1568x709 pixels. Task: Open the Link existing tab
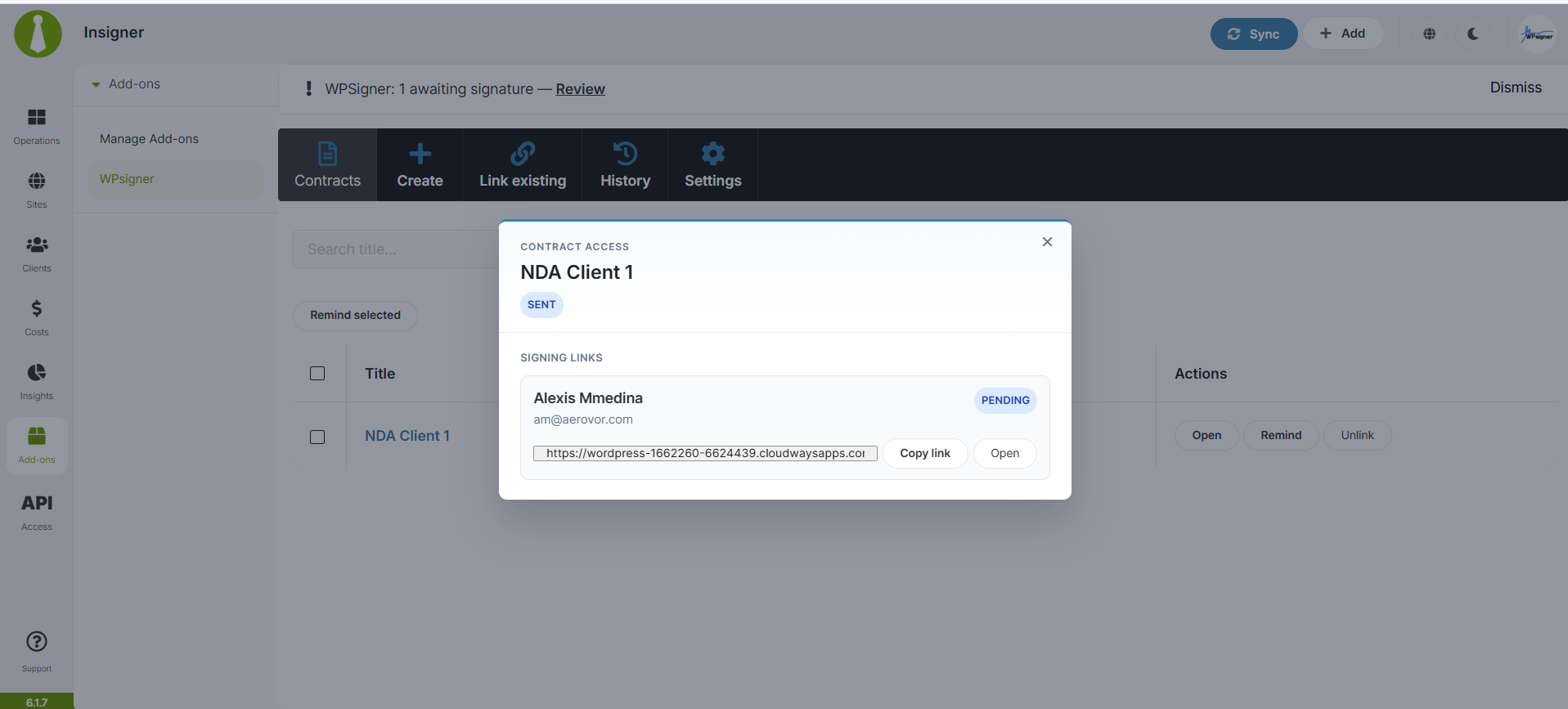click(523, 164)
